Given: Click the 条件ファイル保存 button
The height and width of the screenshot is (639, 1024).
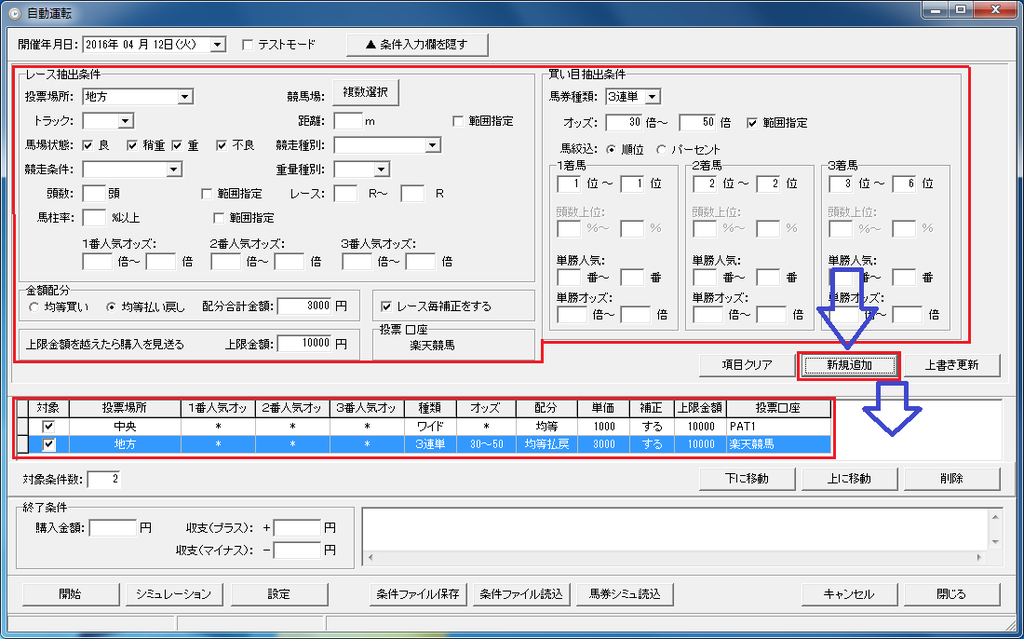Looking at the screenshot, I should (x=418, y=594).
